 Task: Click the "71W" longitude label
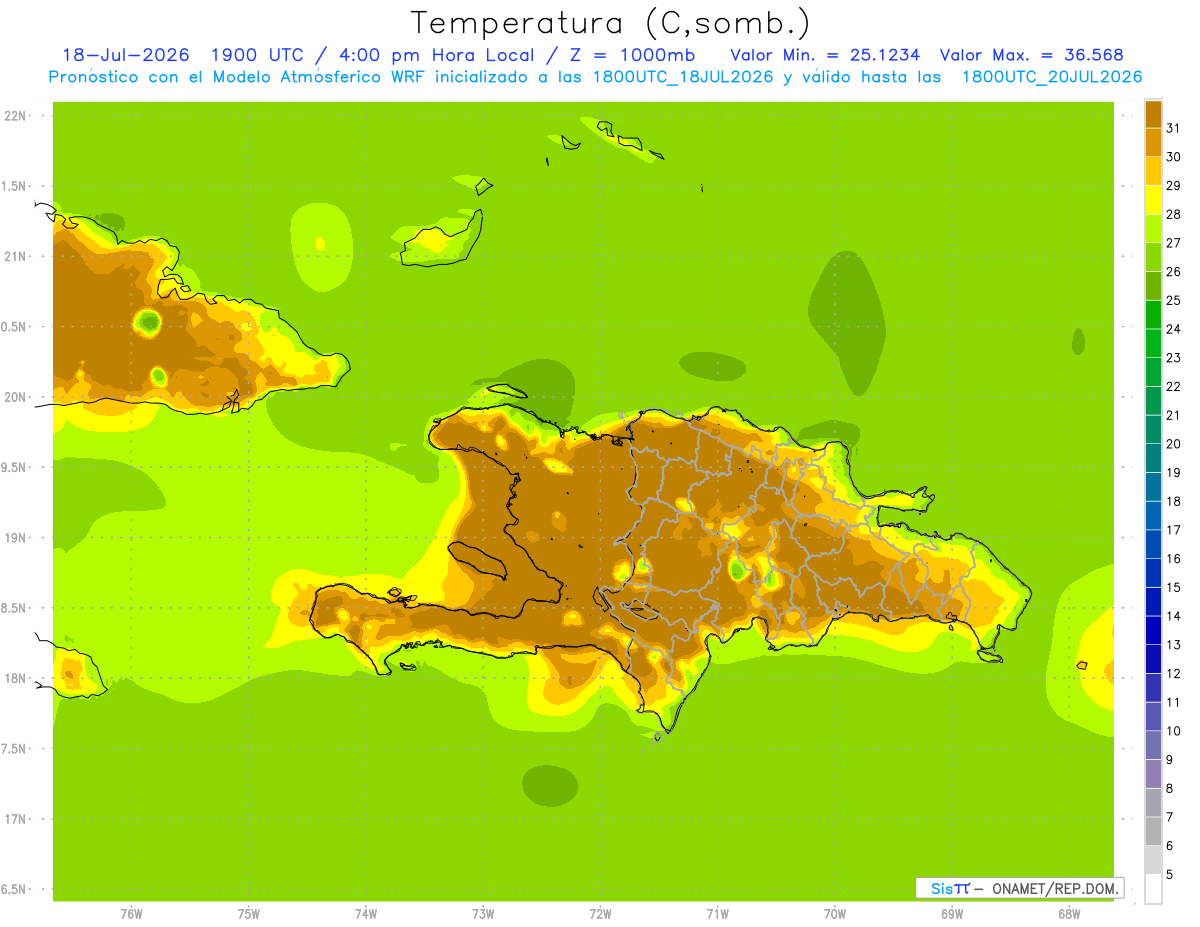point(717,914)
